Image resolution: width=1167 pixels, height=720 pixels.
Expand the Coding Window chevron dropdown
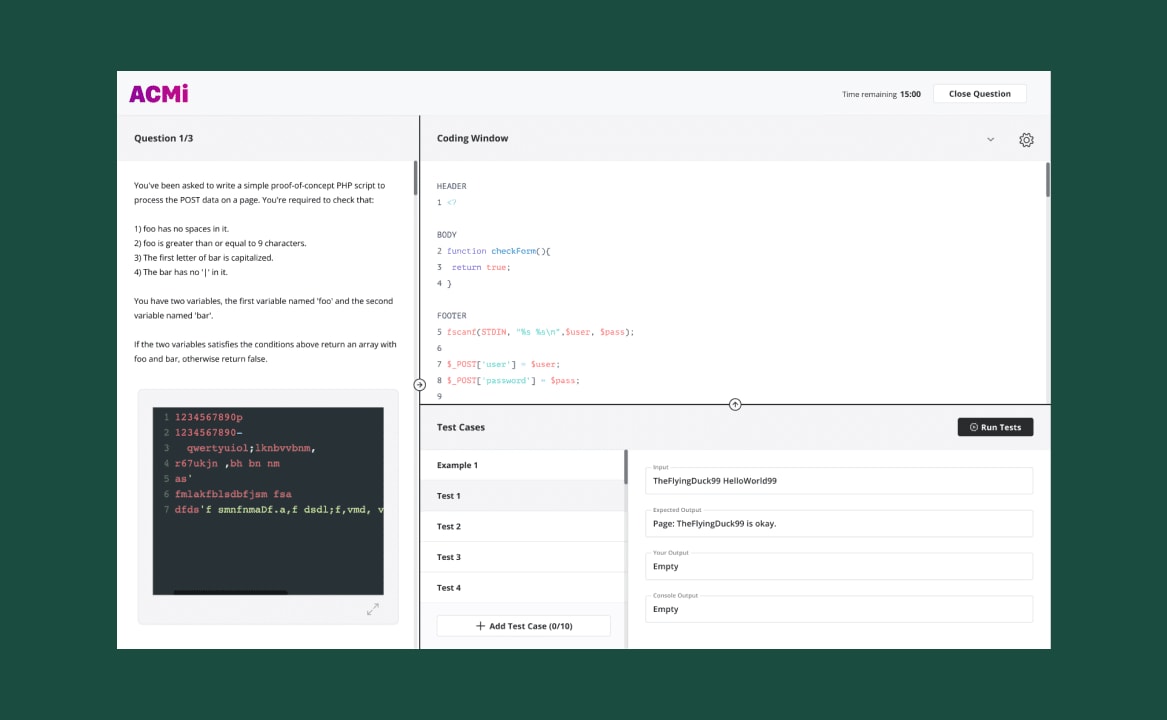point(991,139)
